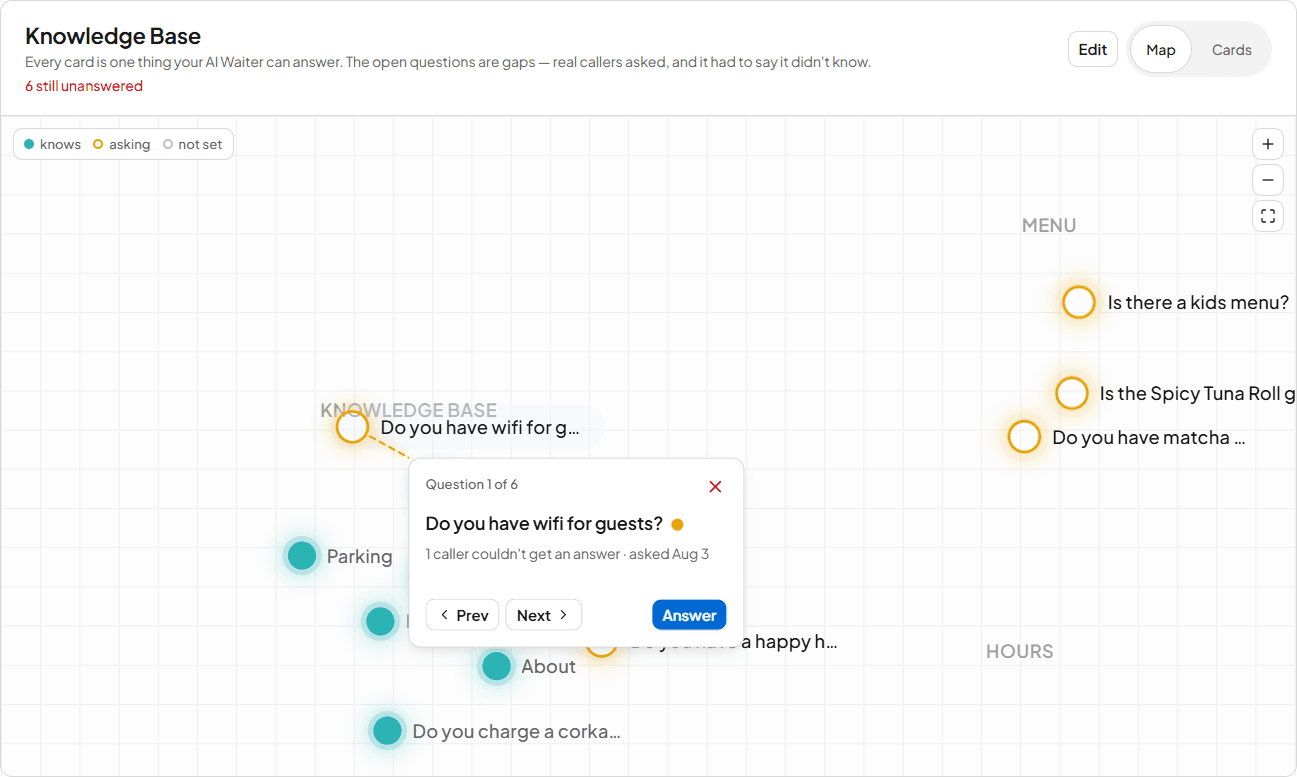Click the matcha question node circle
Image resolution: width=1297 pixels, height=777 pixels.
coord(1024,437)
